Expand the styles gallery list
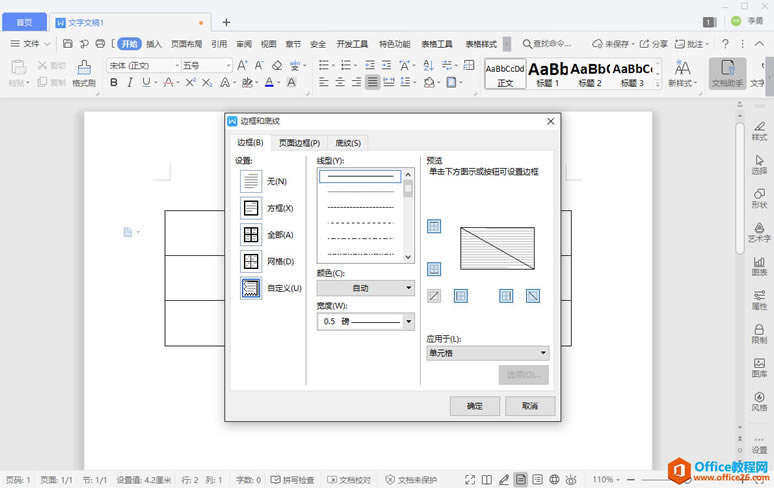This screenshot has height=488, width=774. pos(658,85)
